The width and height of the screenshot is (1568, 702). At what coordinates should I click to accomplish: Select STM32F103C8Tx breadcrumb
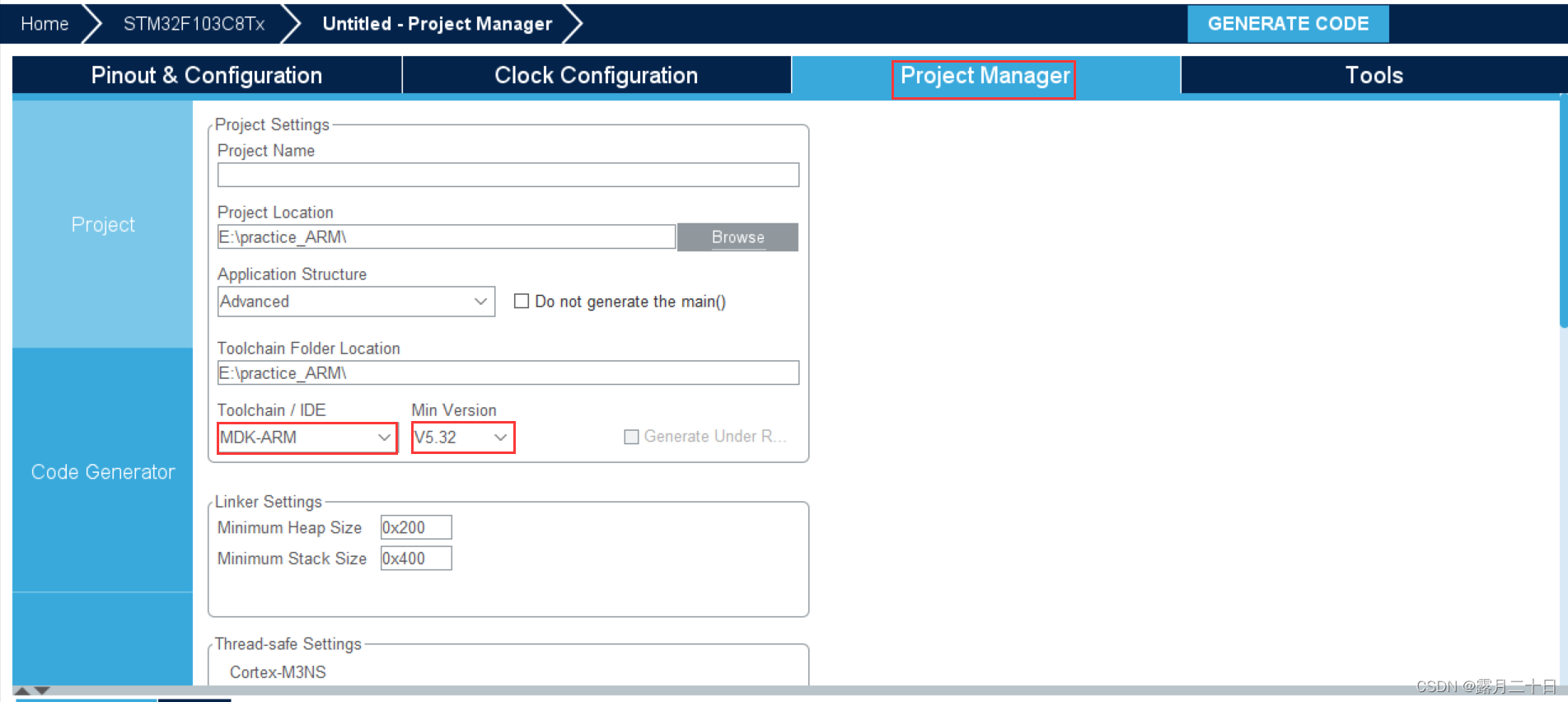click(194, 24)
